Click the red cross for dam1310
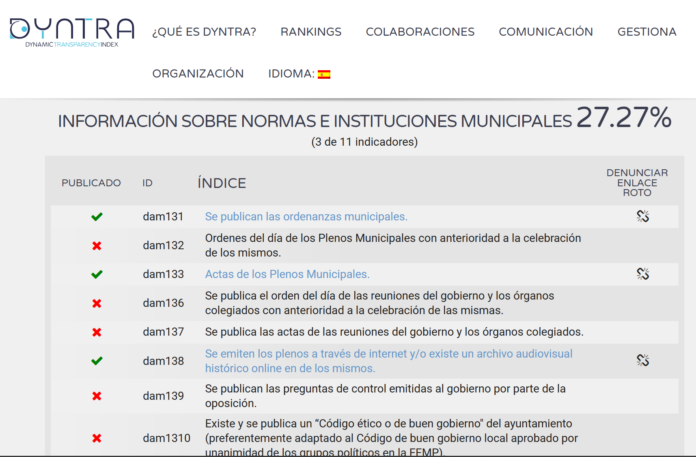 [97, 438]
